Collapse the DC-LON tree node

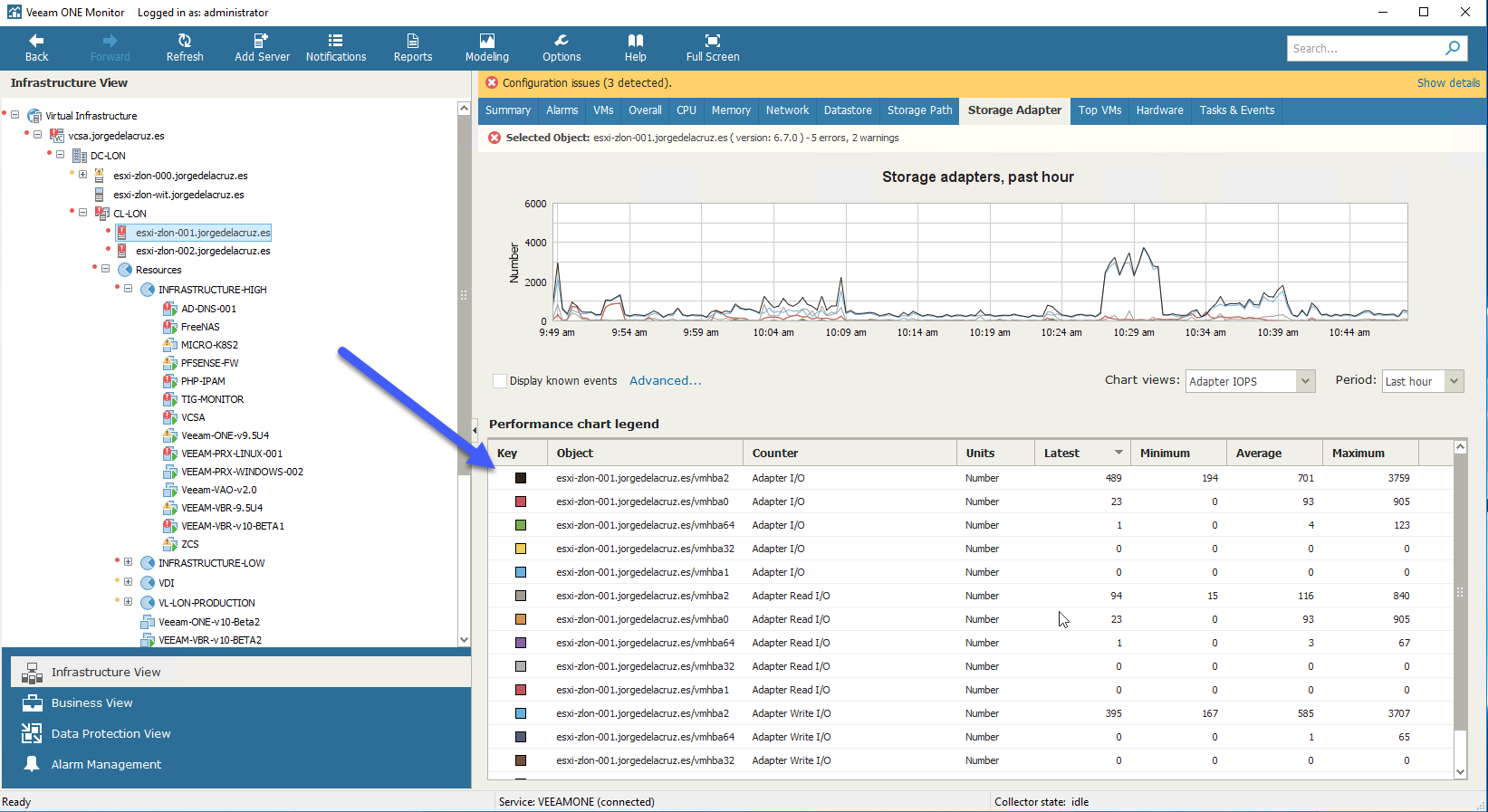(x=60, y=155)
